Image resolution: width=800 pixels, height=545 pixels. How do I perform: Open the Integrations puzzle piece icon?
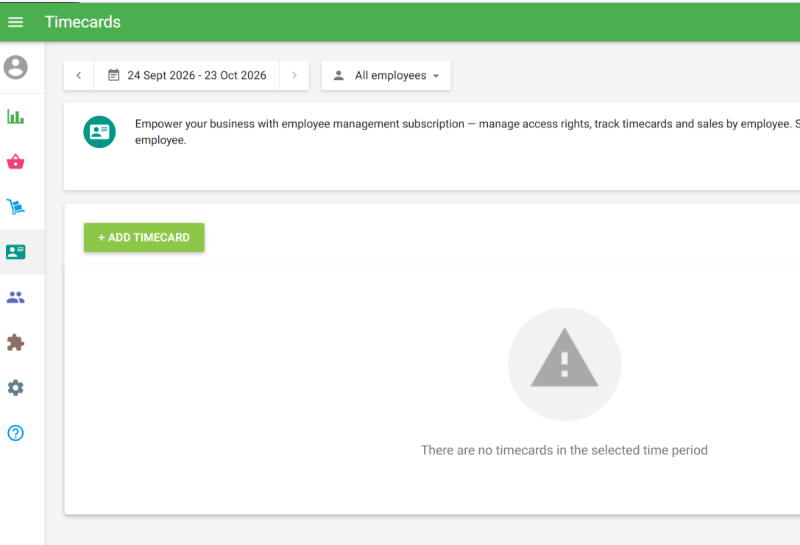click(15, 342)
